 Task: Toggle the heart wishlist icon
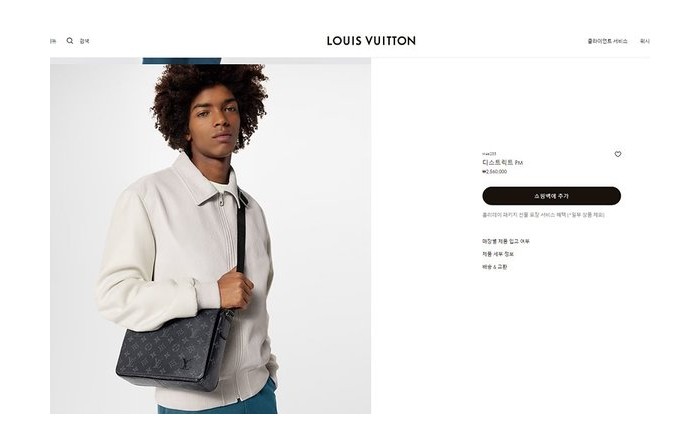pyautogui.click(x=618, y=154)
